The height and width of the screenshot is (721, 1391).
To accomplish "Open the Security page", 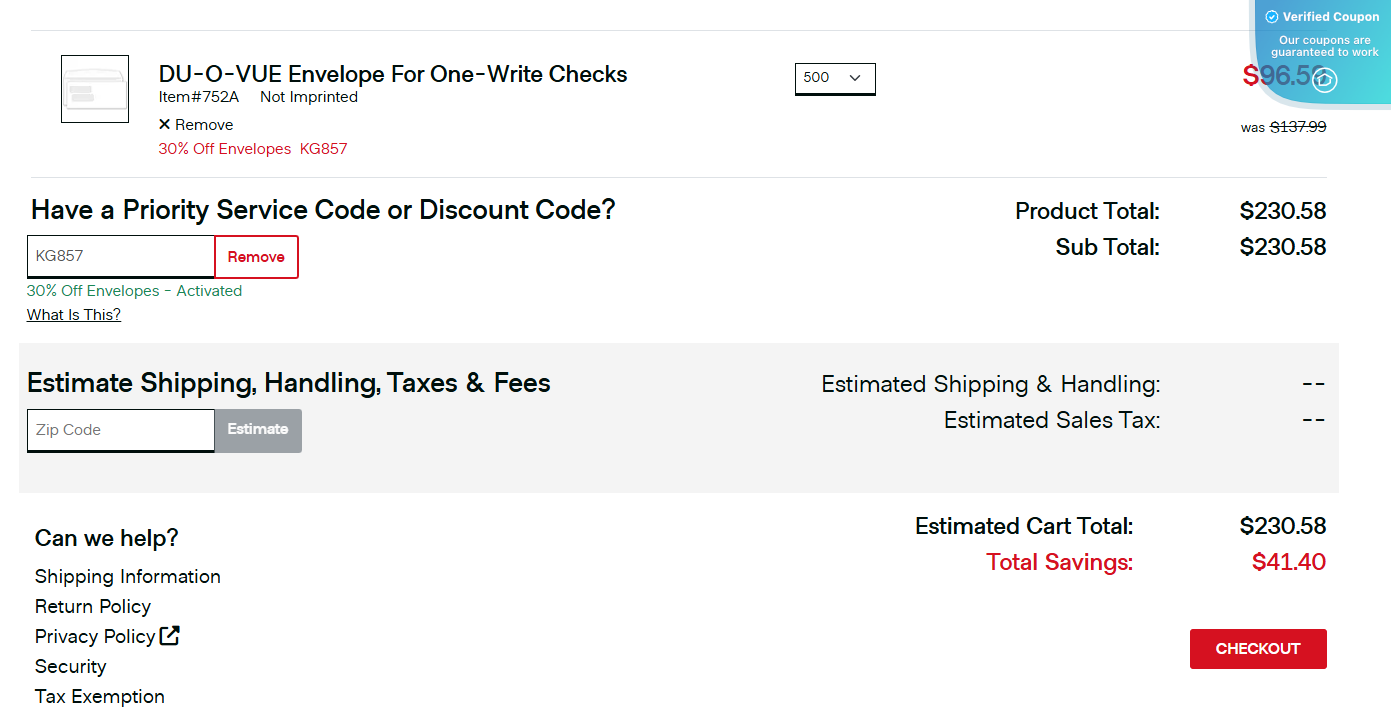I will (70, 666).
